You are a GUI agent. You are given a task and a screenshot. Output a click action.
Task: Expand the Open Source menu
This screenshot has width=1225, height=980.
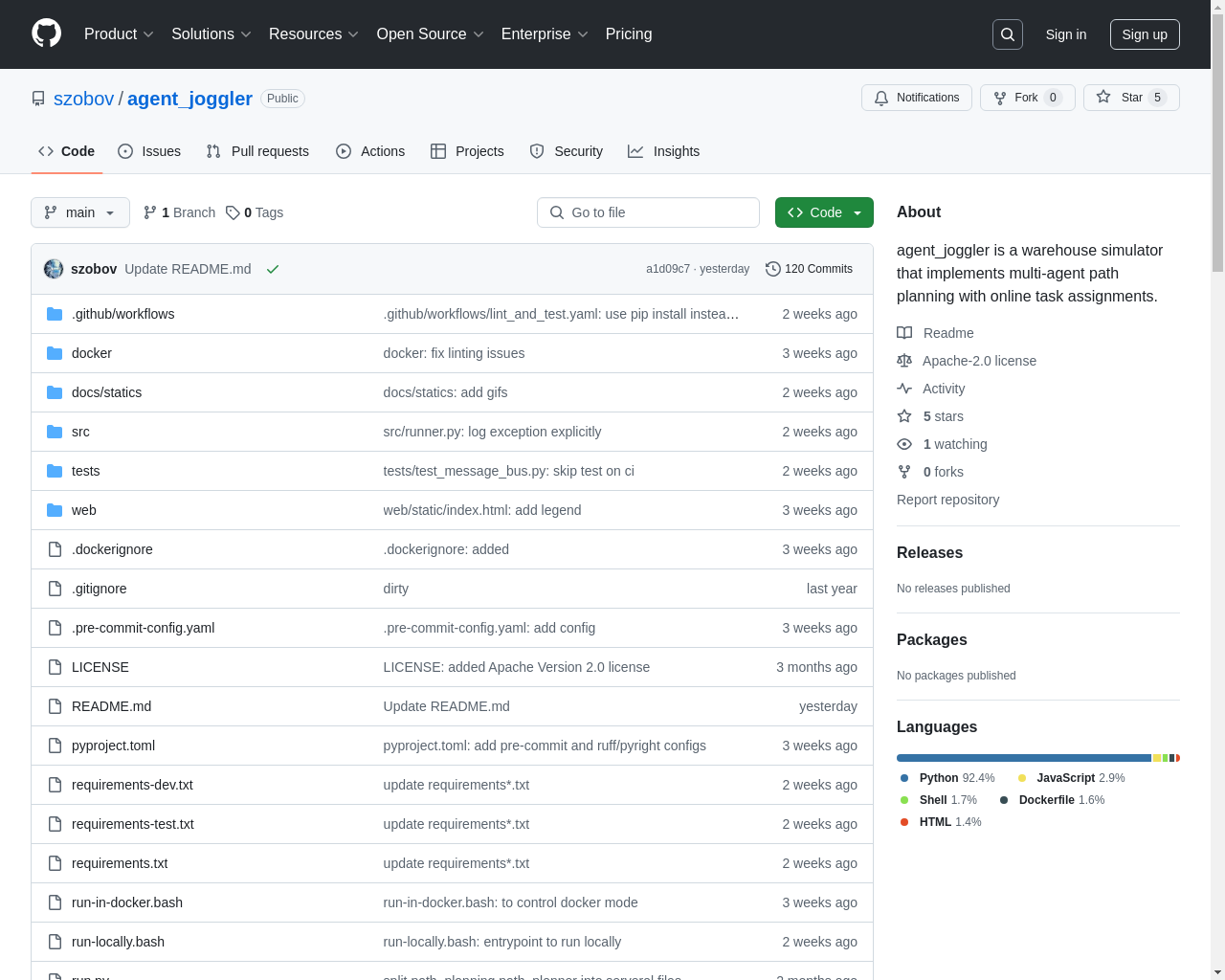tap(431, 34)
